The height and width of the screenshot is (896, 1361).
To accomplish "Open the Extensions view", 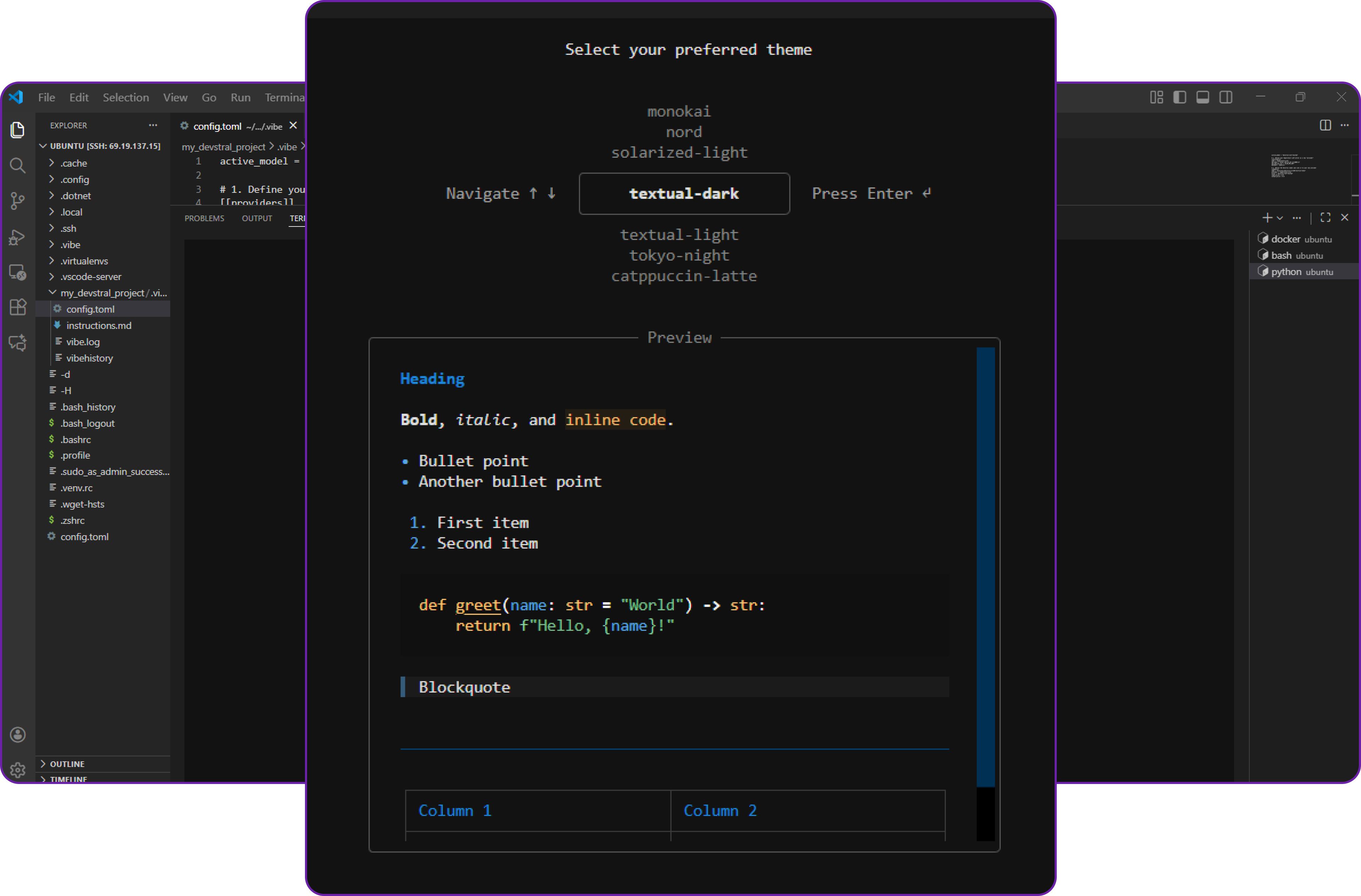I will (x=18, y=307).
